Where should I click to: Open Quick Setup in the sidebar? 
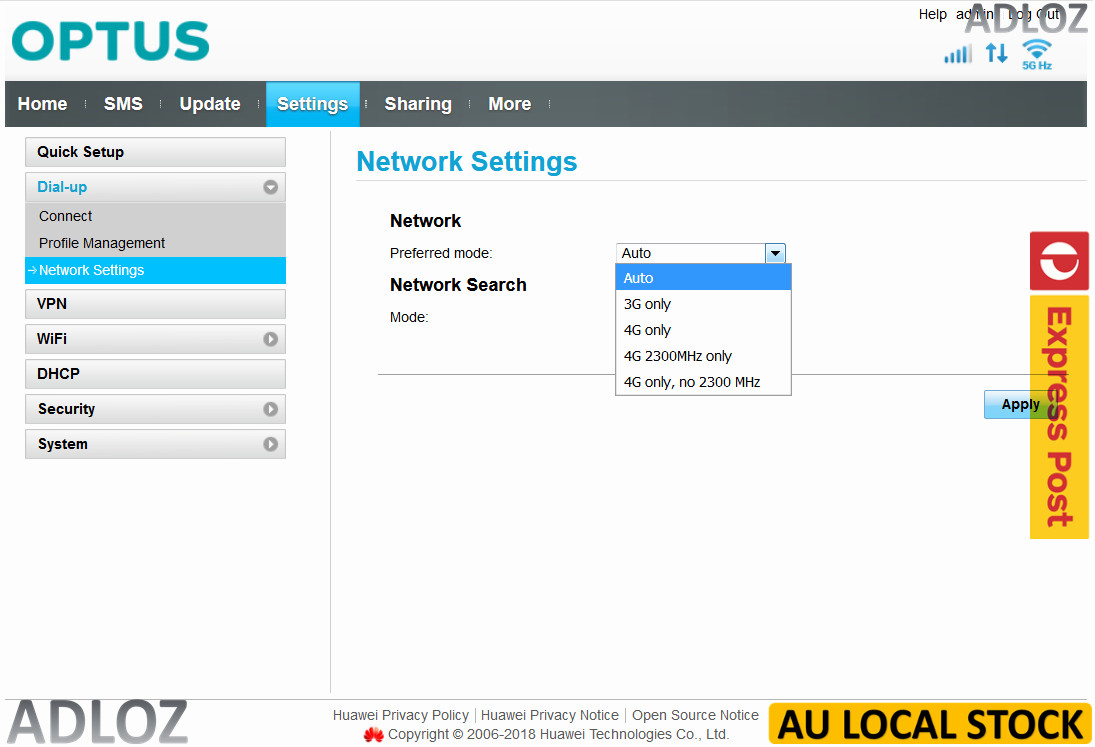(155, 152)
